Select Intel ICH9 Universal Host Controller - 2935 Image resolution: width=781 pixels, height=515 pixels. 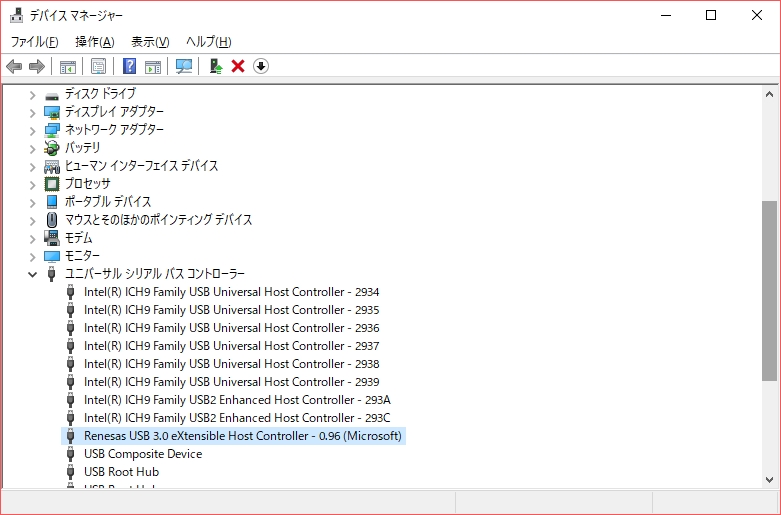[x=232, y=310]
